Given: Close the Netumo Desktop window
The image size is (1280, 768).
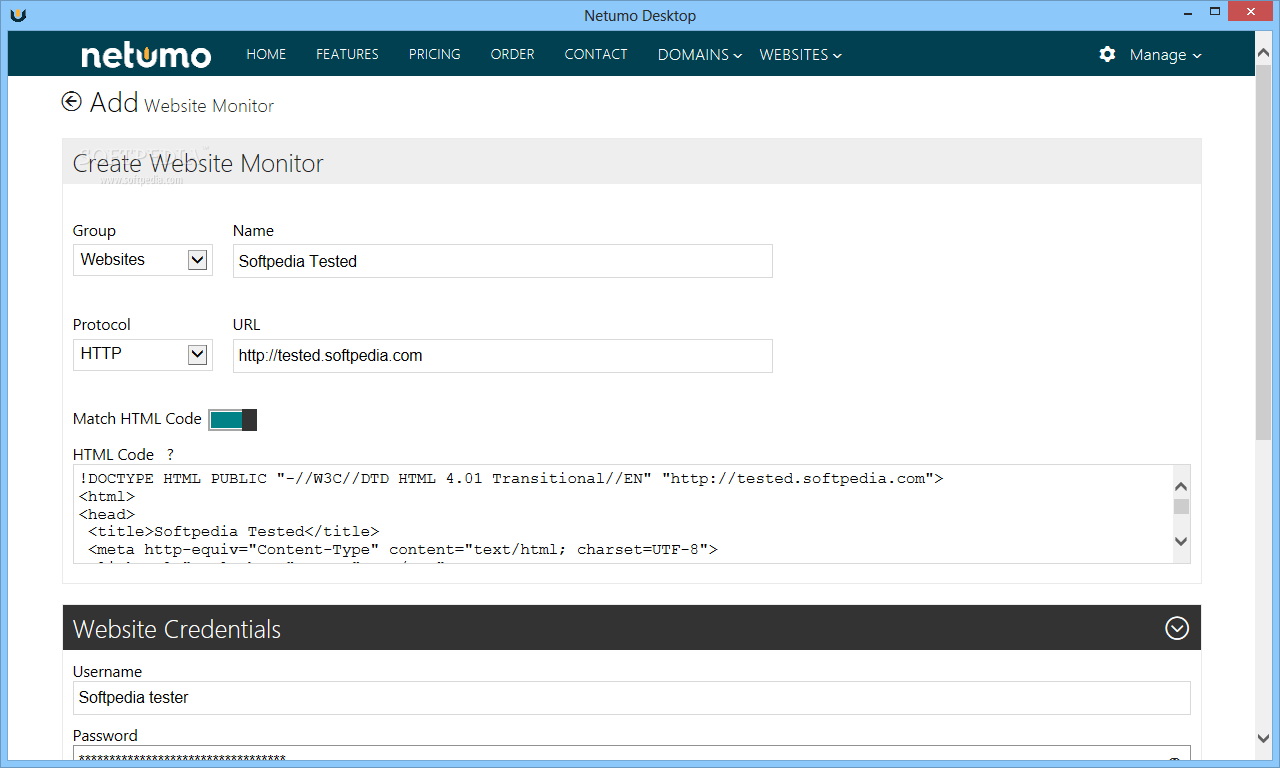Looking at the screenshot, I should (1250, 12).
